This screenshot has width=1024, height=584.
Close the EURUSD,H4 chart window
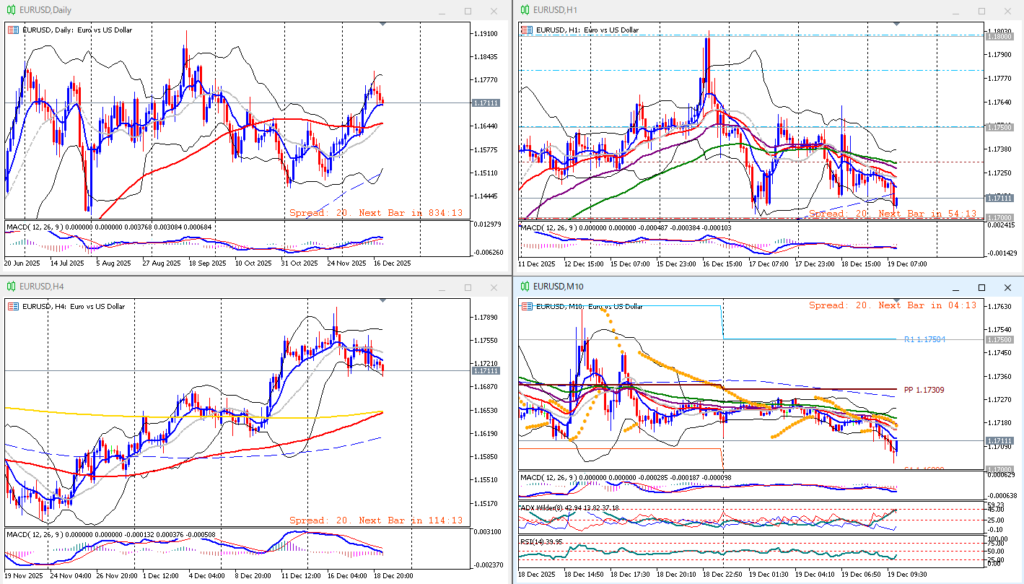pos(493,287)
